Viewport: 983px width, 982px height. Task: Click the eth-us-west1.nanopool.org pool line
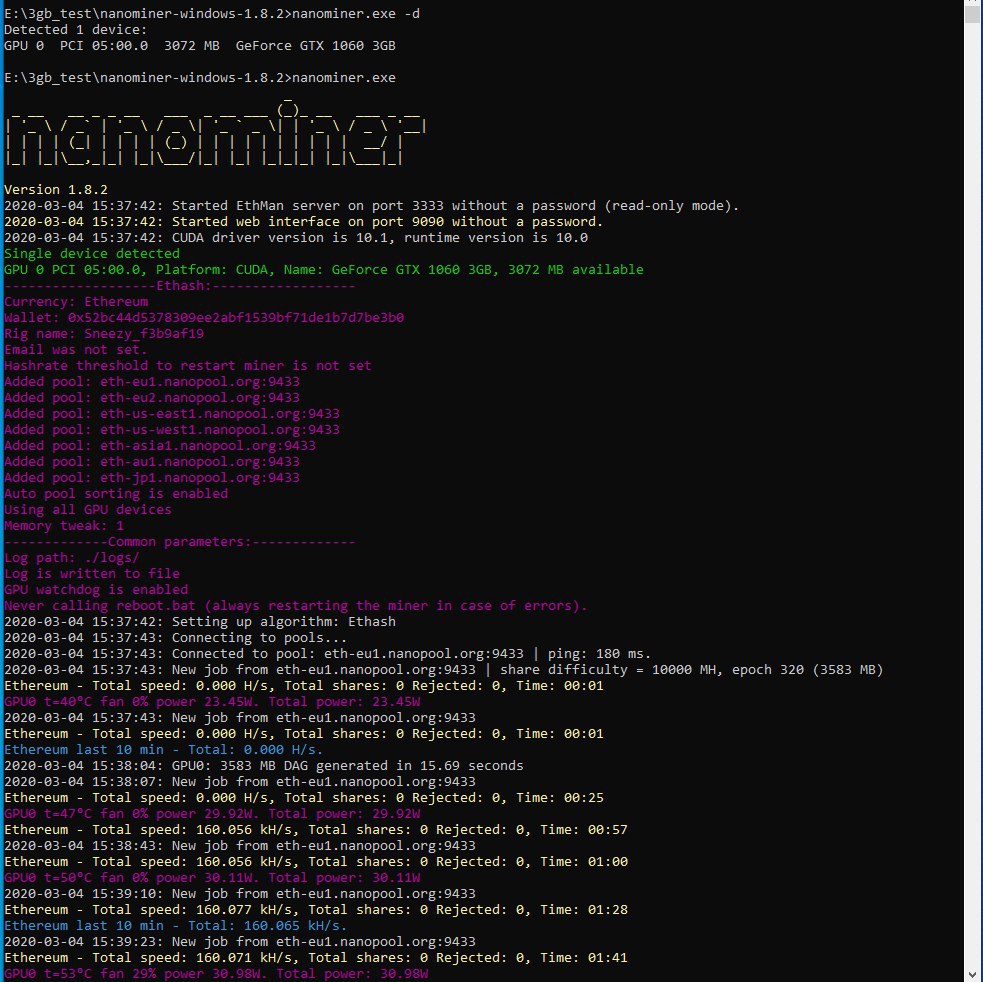[x=172, y=430]
